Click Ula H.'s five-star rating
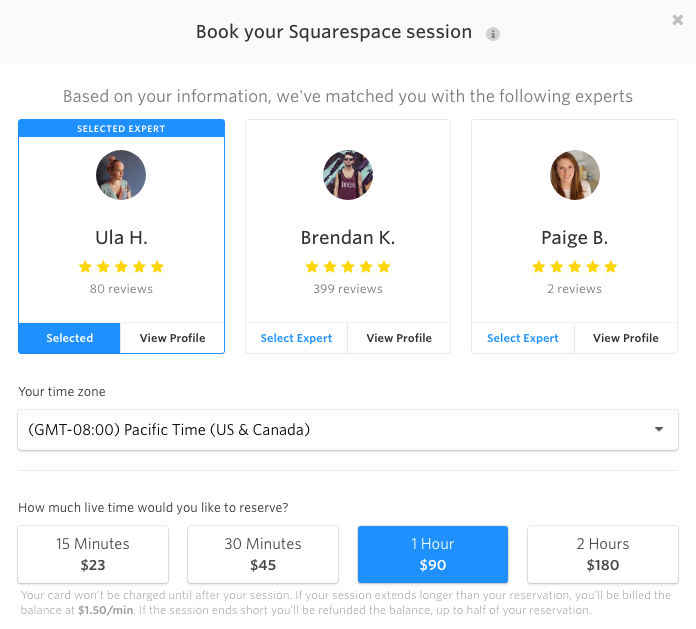The height and width of the screenshot is (629, 696). click(121, 267)
